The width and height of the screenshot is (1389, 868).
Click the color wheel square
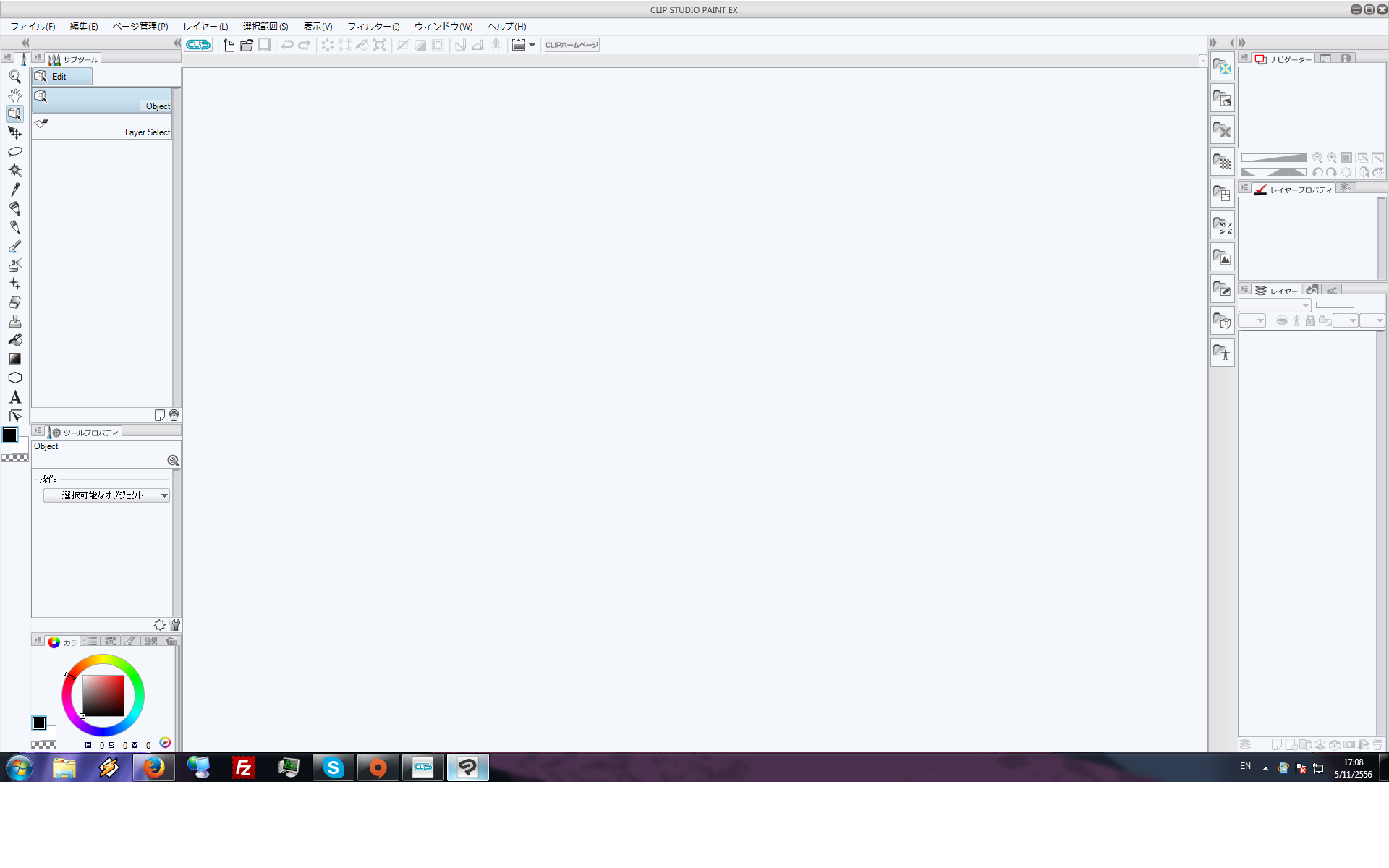[103, 696]
